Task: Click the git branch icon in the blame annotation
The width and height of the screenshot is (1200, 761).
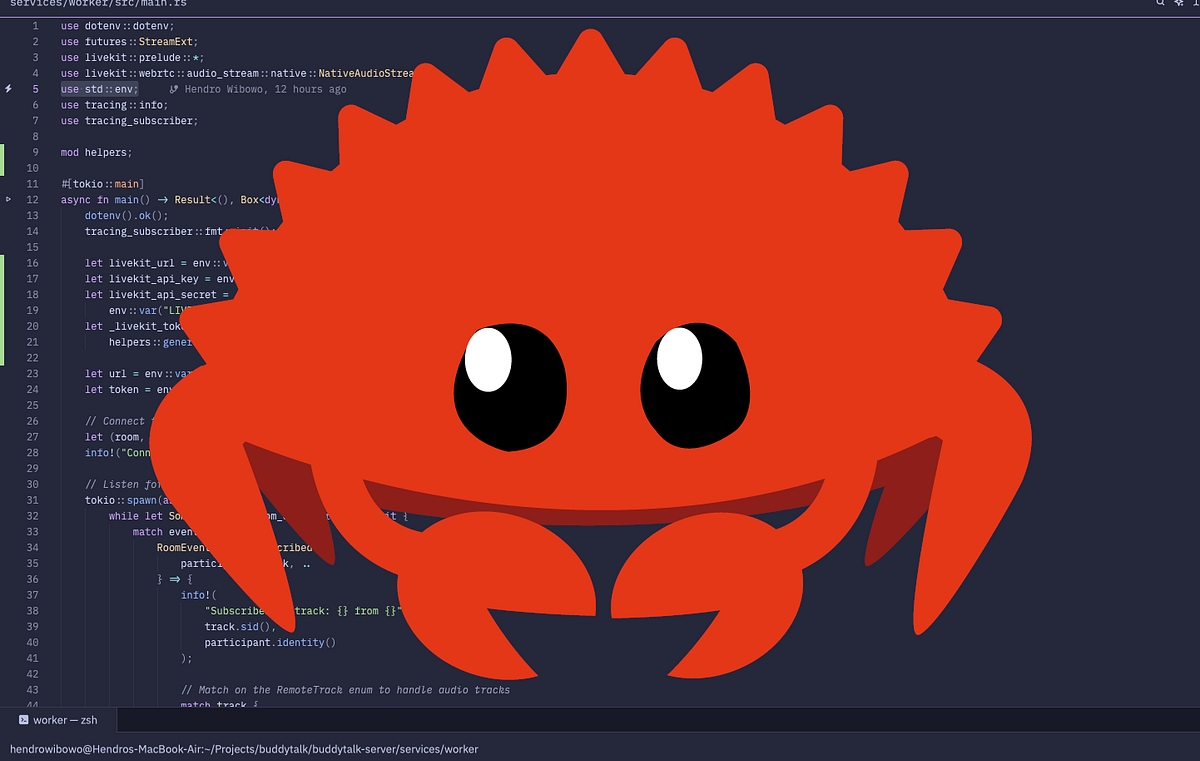Action: pos(173,89)
